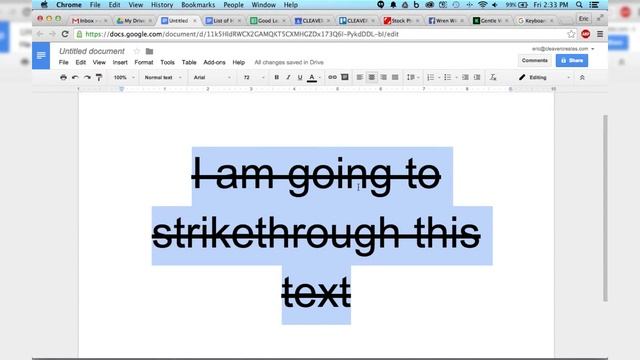This screenshot has width=640, height=360.
Task: Click the vertical document scrollbar
Action: pyautogui.click(x=605, y=208)
